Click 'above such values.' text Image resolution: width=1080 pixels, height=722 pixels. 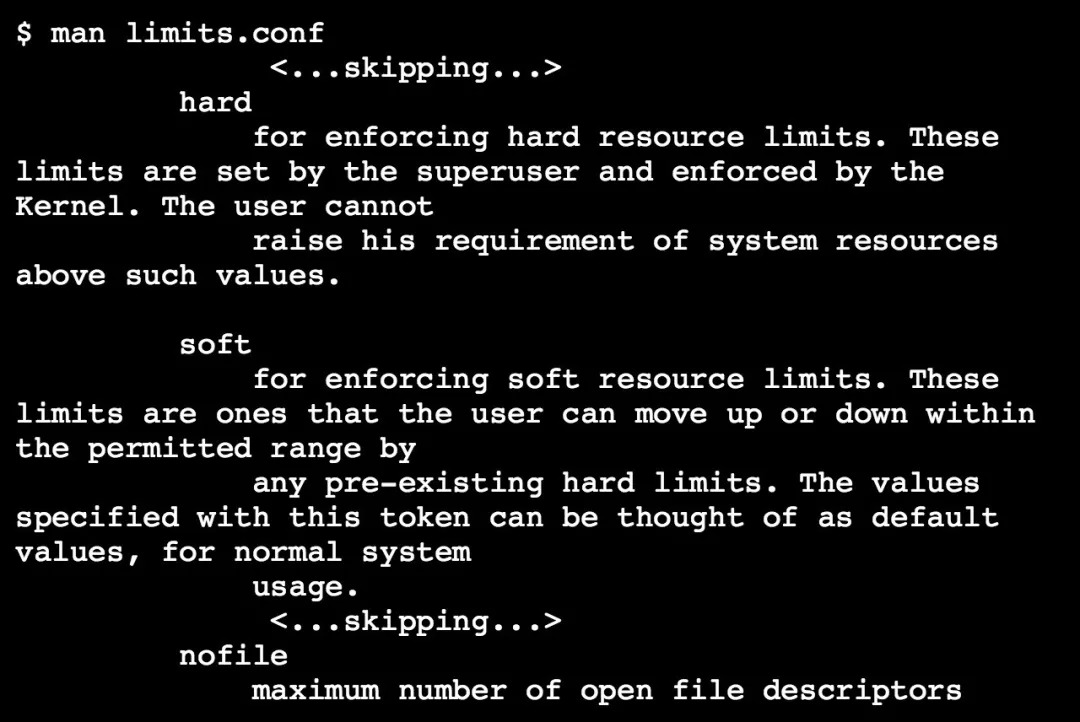click(178, 276)
